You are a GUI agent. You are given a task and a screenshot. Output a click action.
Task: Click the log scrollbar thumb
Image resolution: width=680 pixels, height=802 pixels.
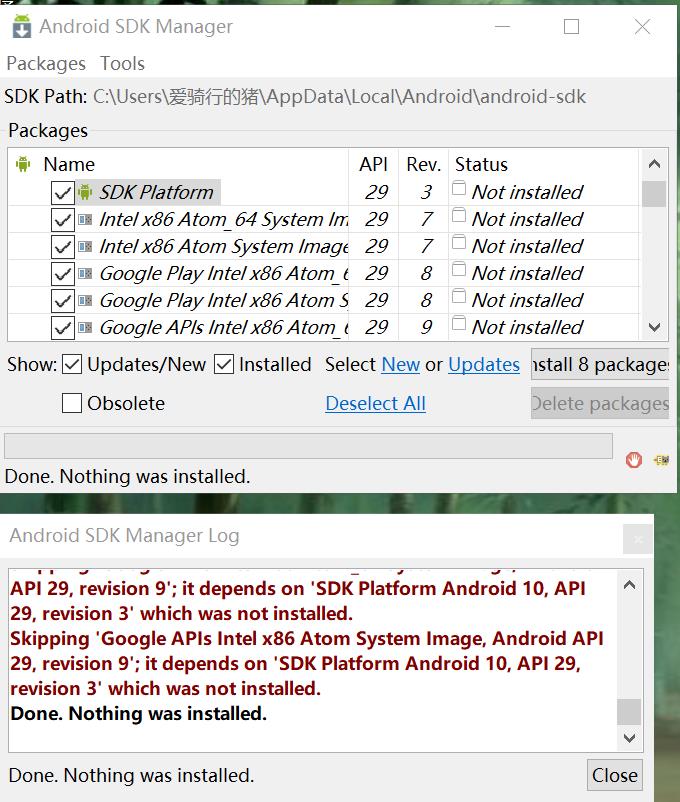click(629, 711)
